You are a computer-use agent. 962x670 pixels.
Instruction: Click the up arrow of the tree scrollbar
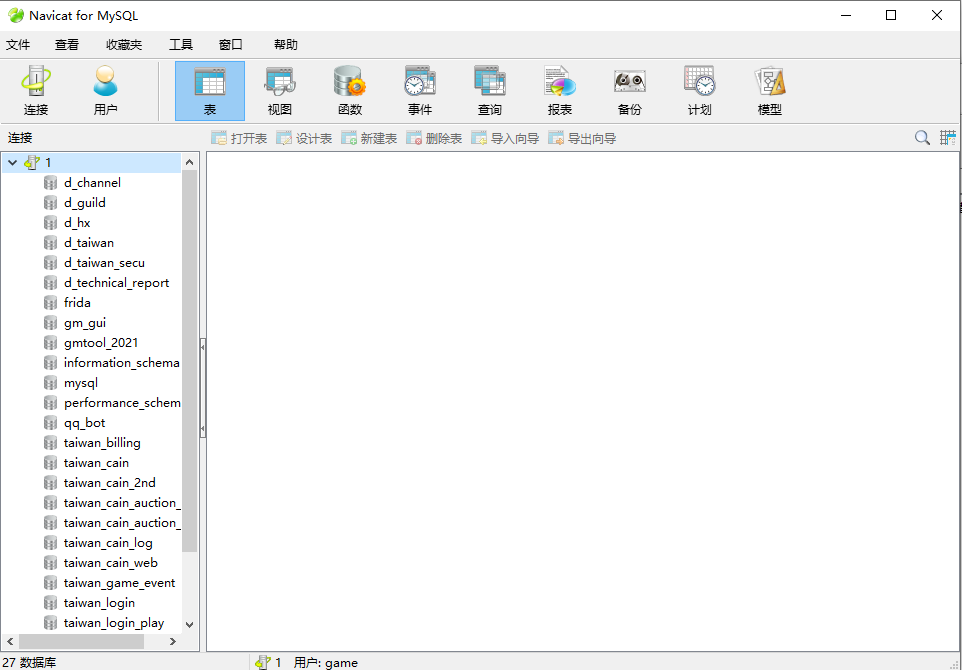click(x=189, y=162)
